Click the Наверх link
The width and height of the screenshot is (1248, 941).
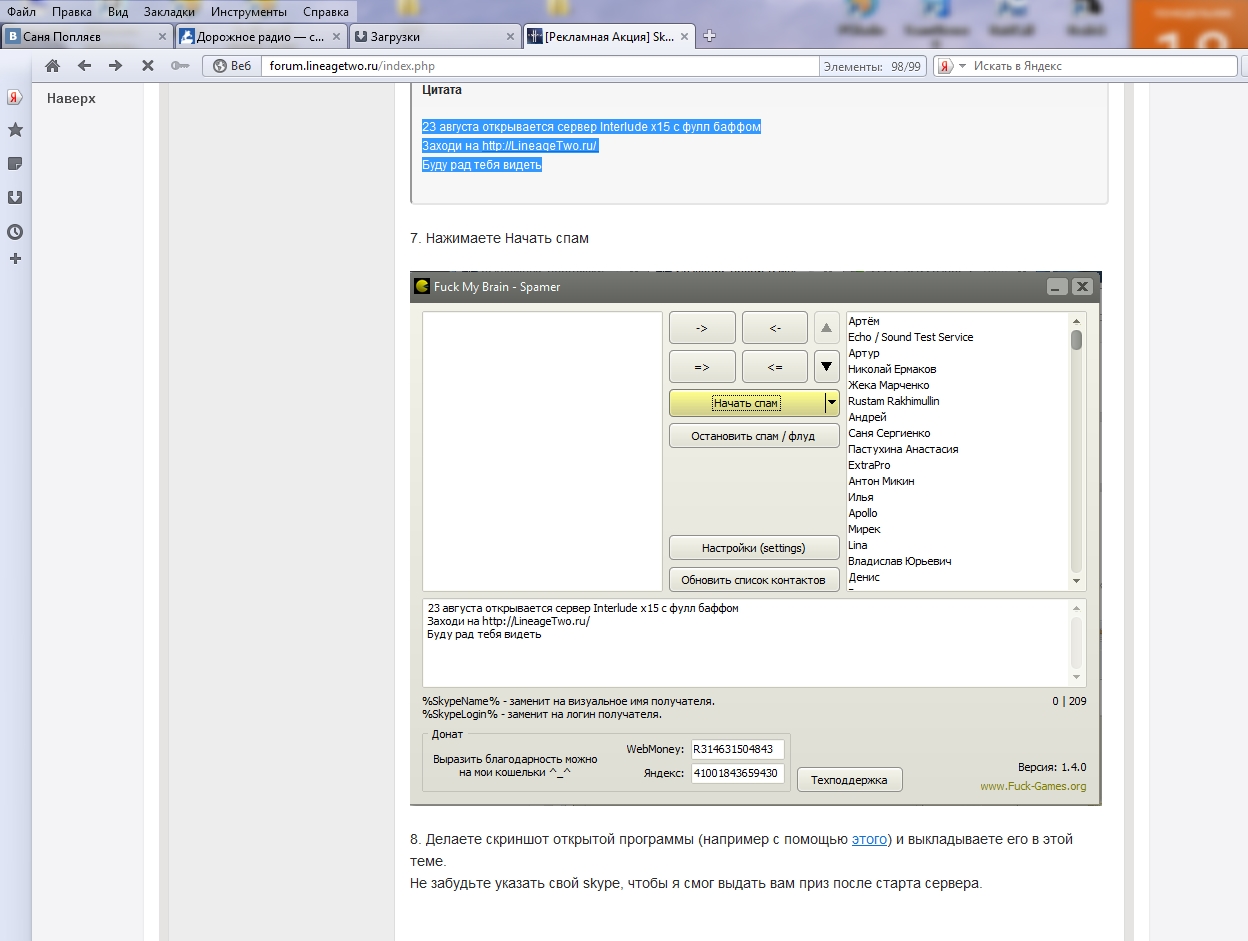71,98
